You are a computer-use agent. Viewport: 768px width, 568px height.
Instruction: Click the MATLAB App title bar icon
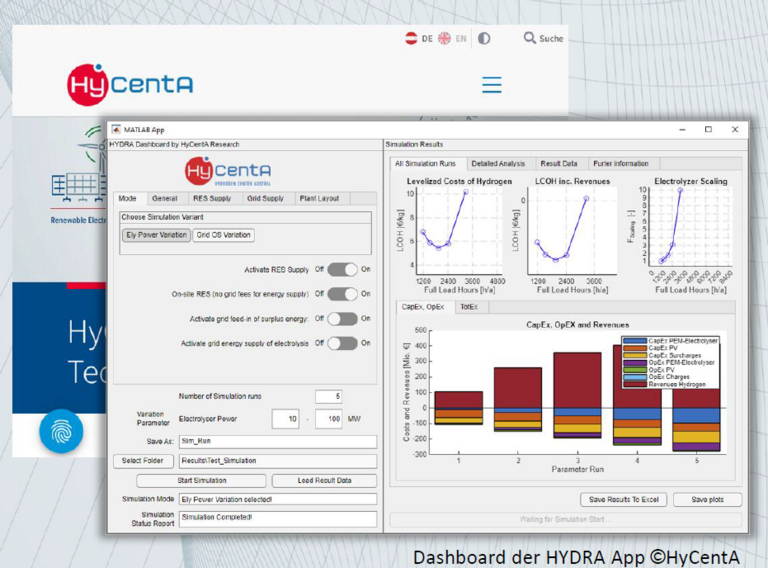pyautogui.click(x=116, y=129)
